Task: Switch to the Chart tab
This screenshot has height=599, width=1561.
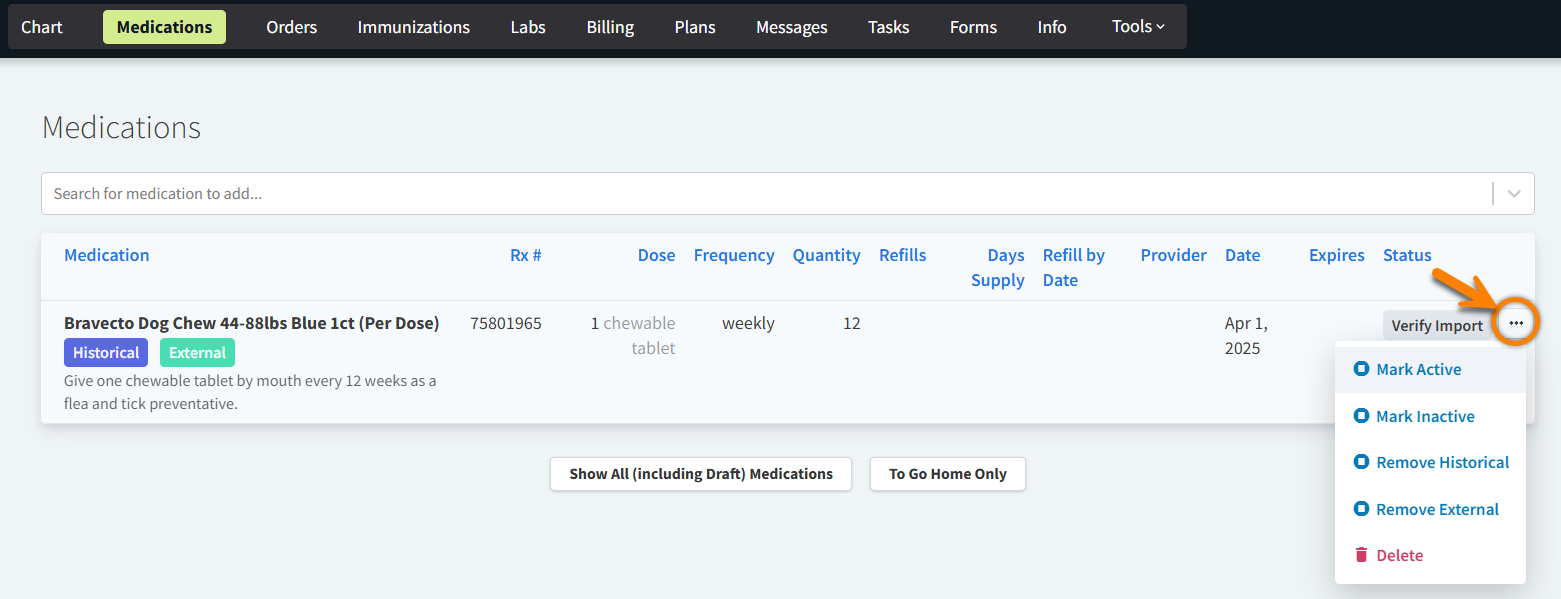Action: click(x=42, y=27)
